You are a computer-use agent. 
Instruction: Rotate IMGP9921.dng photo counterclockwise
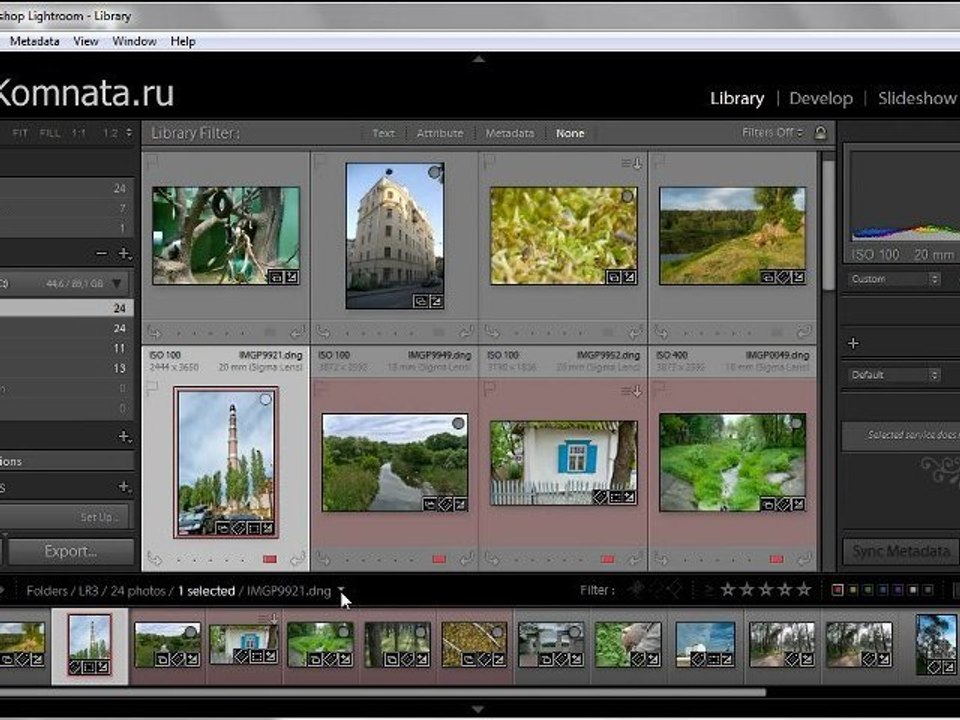point(154,559)
